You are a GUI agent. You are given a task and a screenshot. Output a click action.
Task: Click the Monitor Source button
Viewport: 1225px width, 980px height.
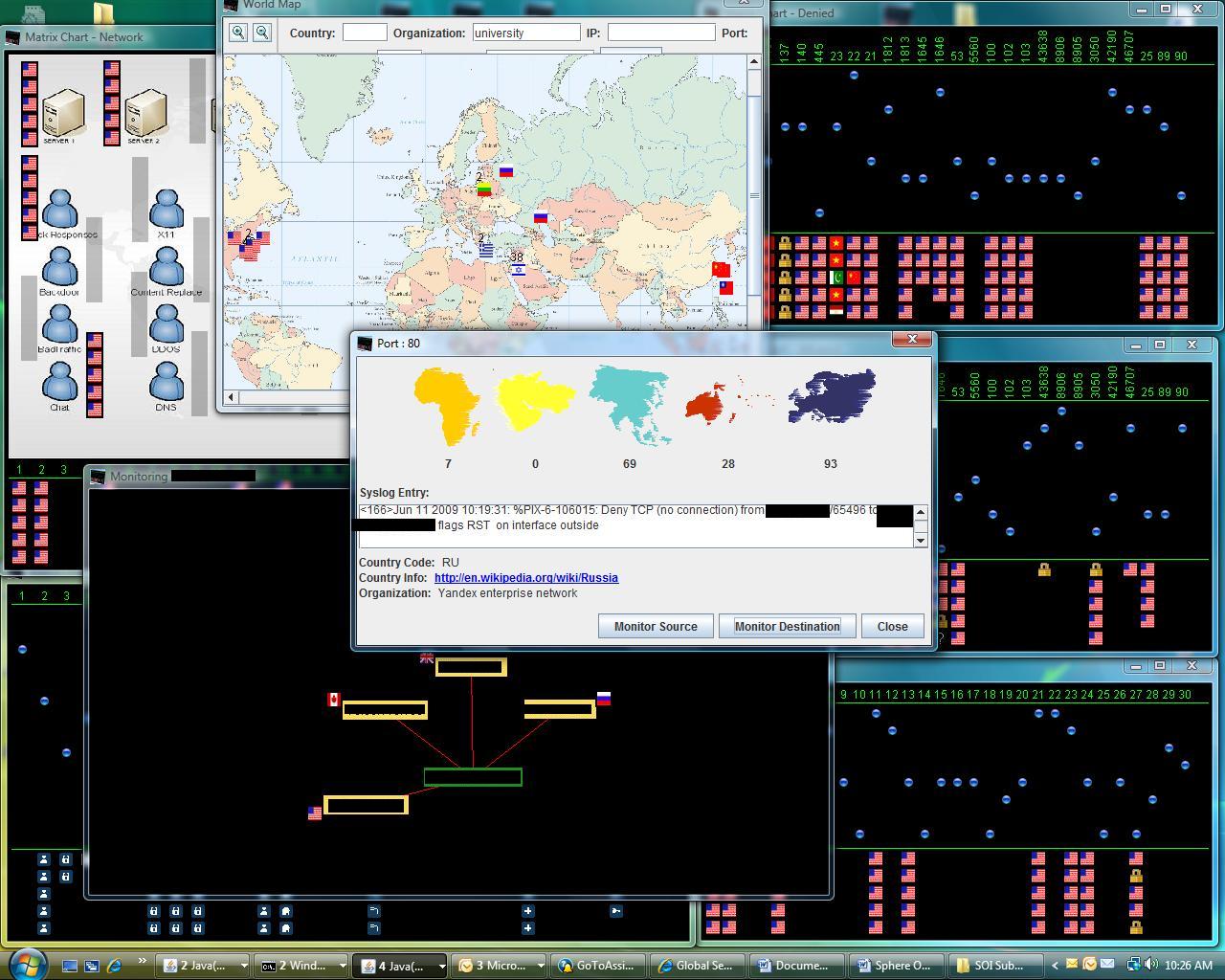656,626
